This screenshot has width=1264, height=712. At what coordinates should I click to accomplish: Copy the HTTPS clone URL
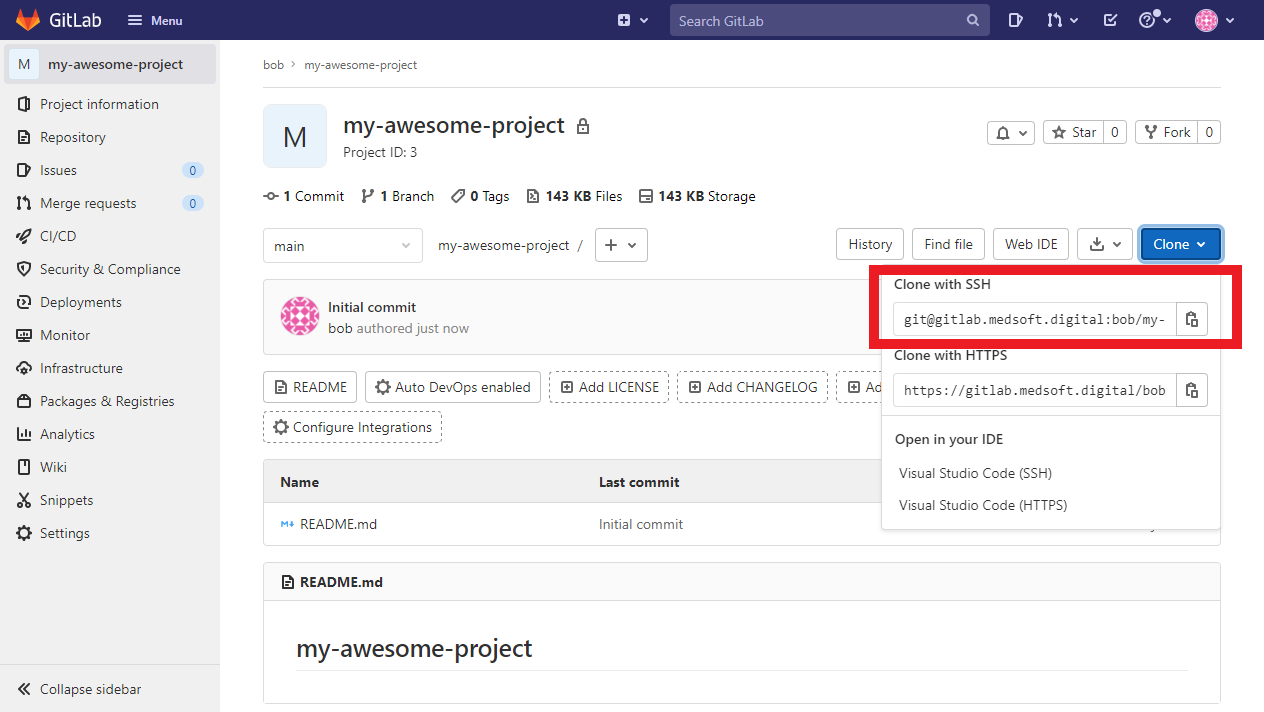click(x=1191, y=390)
